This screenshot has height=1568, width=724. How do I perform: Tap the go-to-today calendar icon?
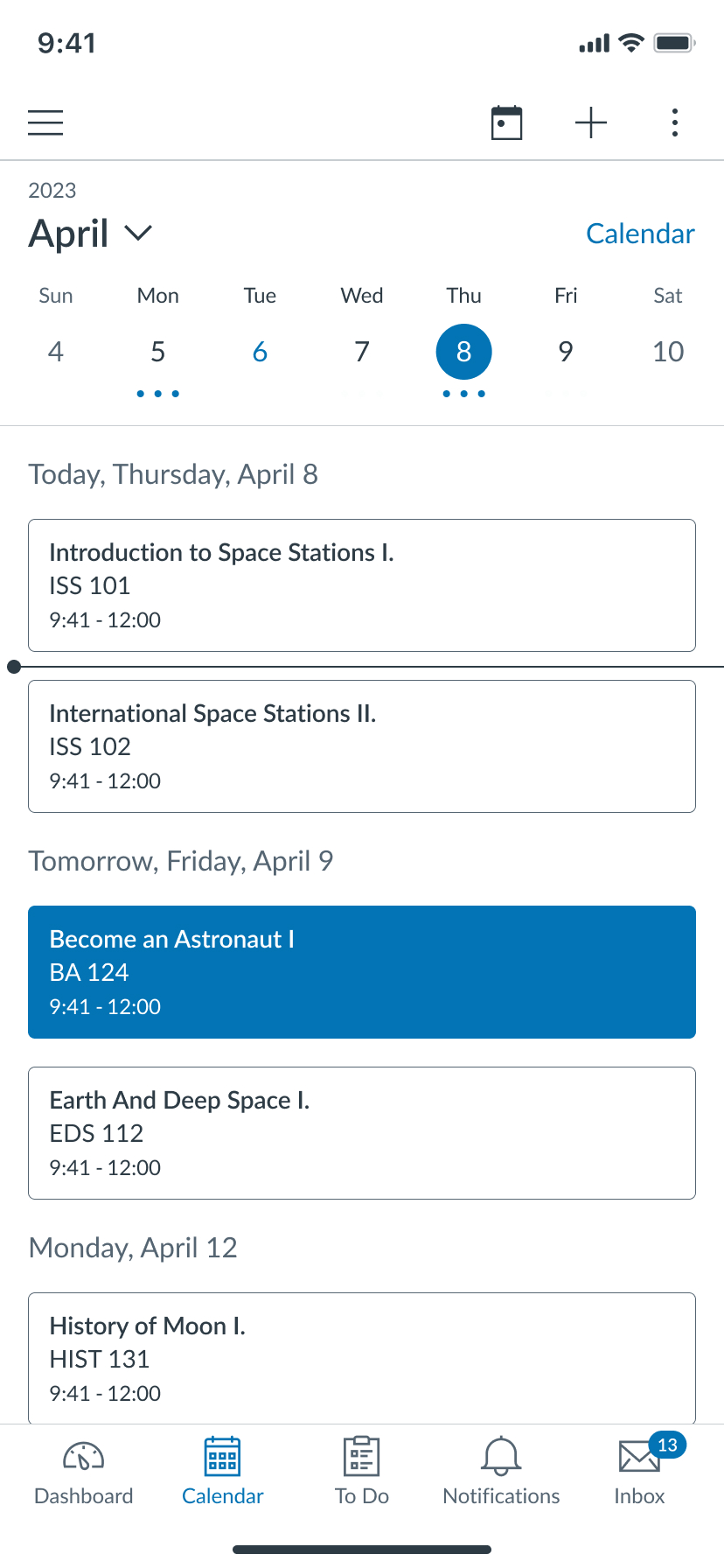(x=506, y=122)
